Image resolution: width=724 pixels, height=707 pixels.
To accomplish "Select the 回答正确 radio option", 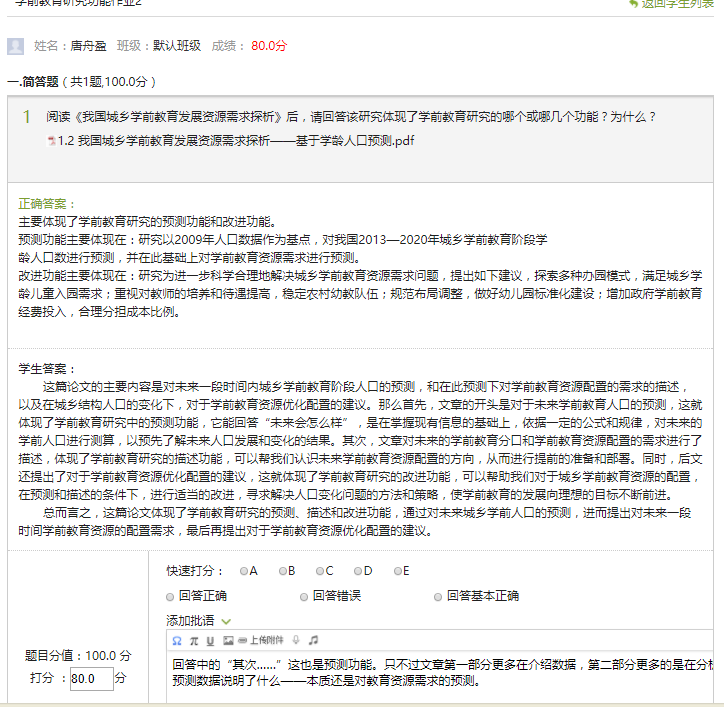I will (171, 597).
